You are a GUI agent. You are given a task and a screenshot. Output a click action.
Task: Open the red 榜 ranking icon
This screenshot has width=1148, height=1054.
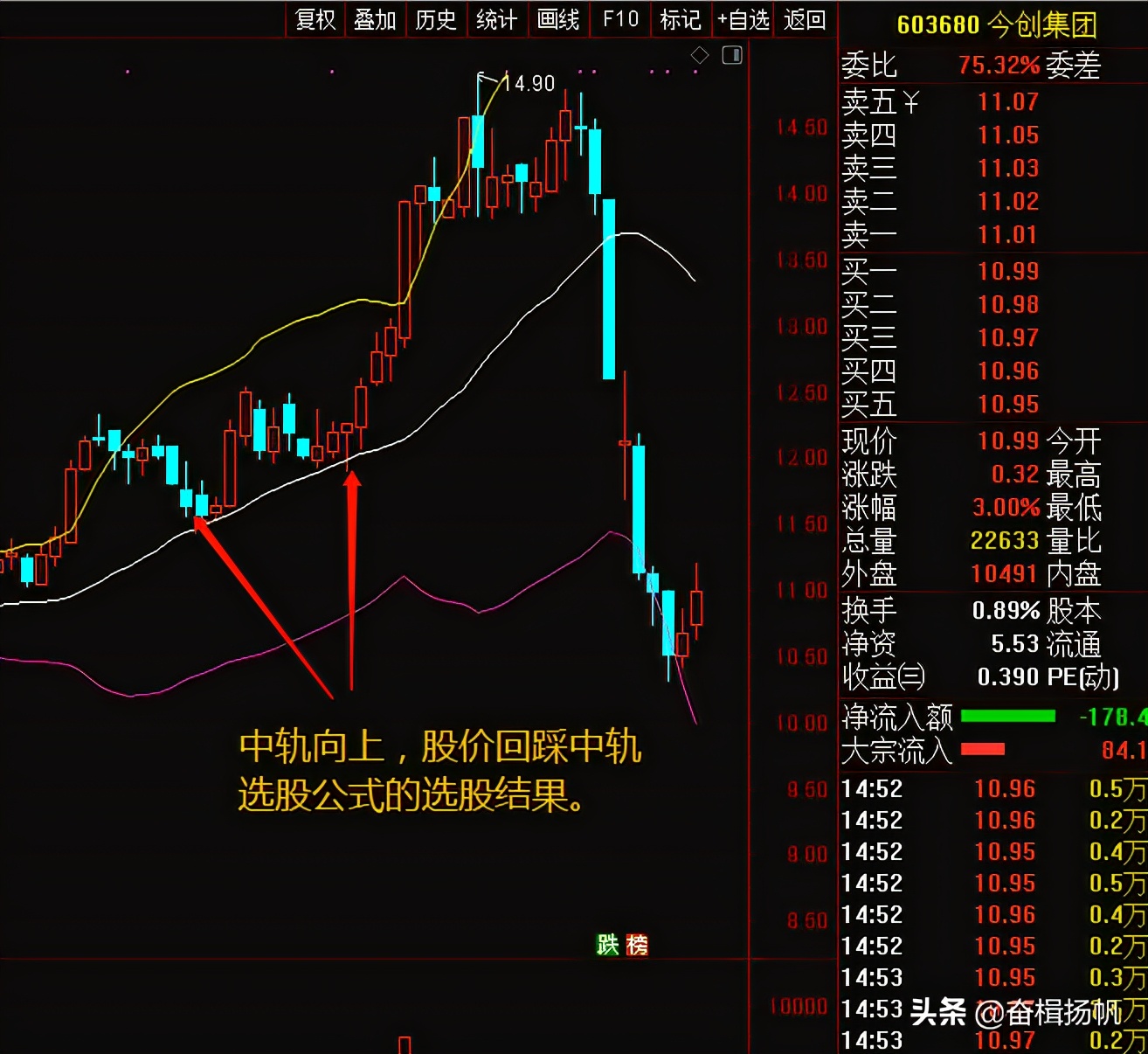(x=636, y=946)
